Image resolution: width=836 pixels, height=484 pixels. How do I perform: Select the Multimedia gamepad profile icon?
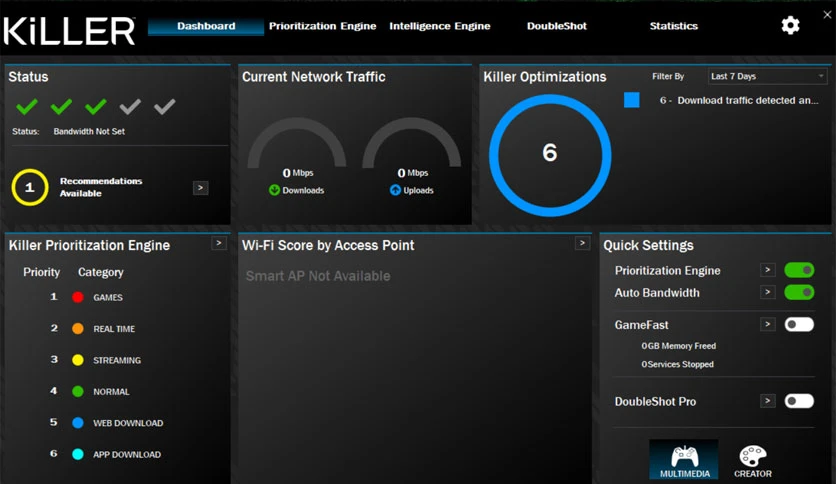point(685,461)
